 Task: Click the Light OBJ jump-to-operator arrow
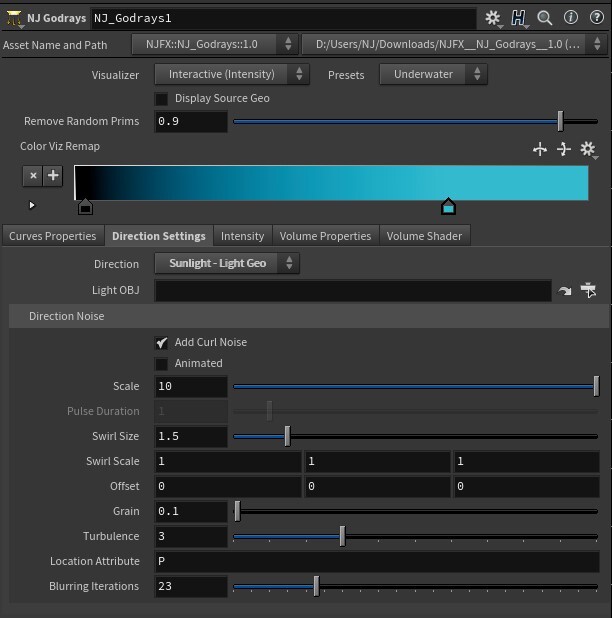click(x=564, y=291)
